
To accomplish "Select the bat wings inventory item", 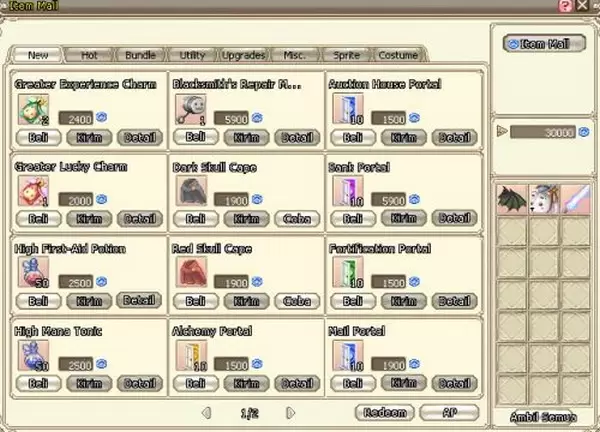I will coord(512,199).
